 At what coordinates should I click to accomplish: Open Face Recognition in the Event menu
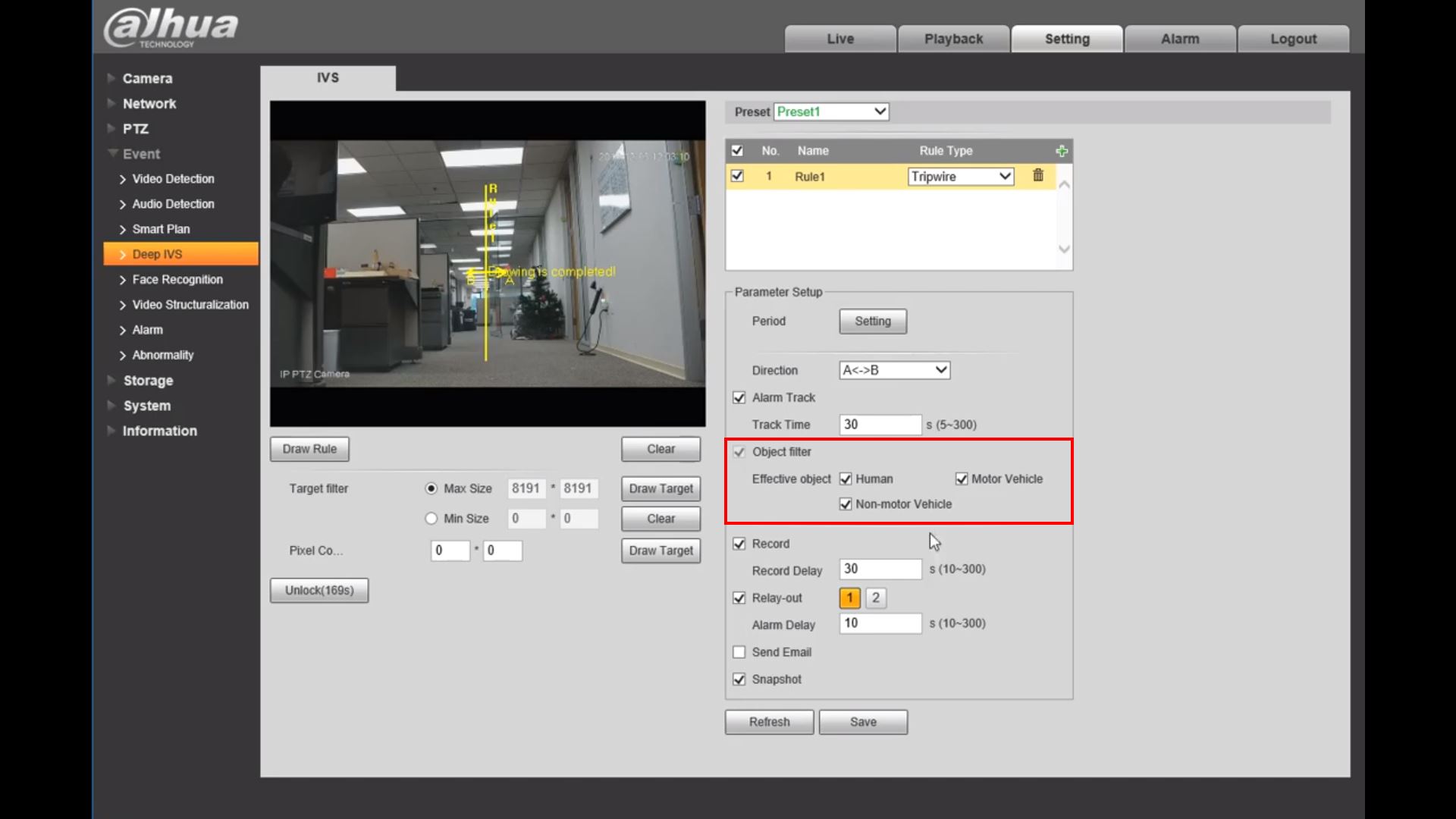(x=177, y=279)
